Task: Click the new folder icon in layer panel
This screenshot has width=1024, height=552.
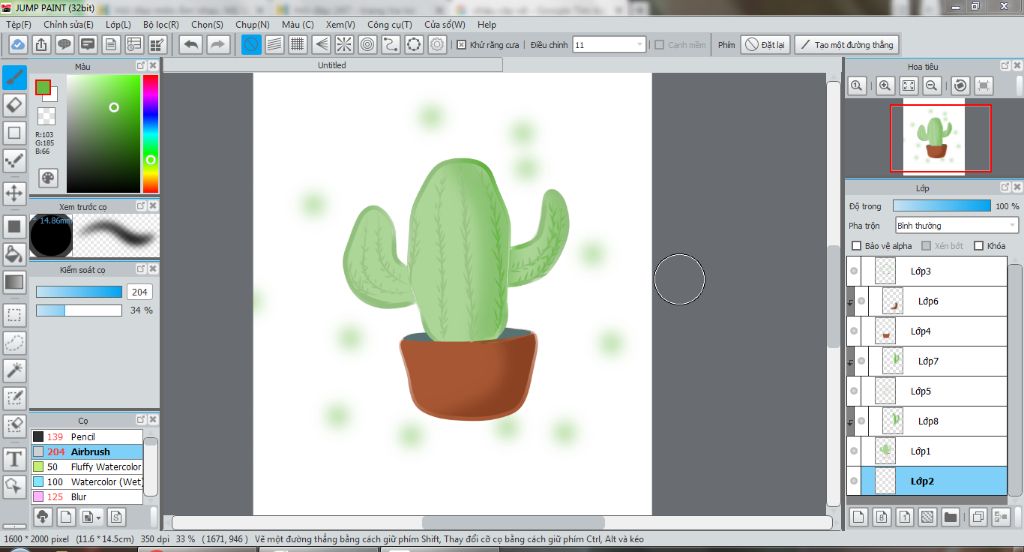Action: tap(950, 517)
